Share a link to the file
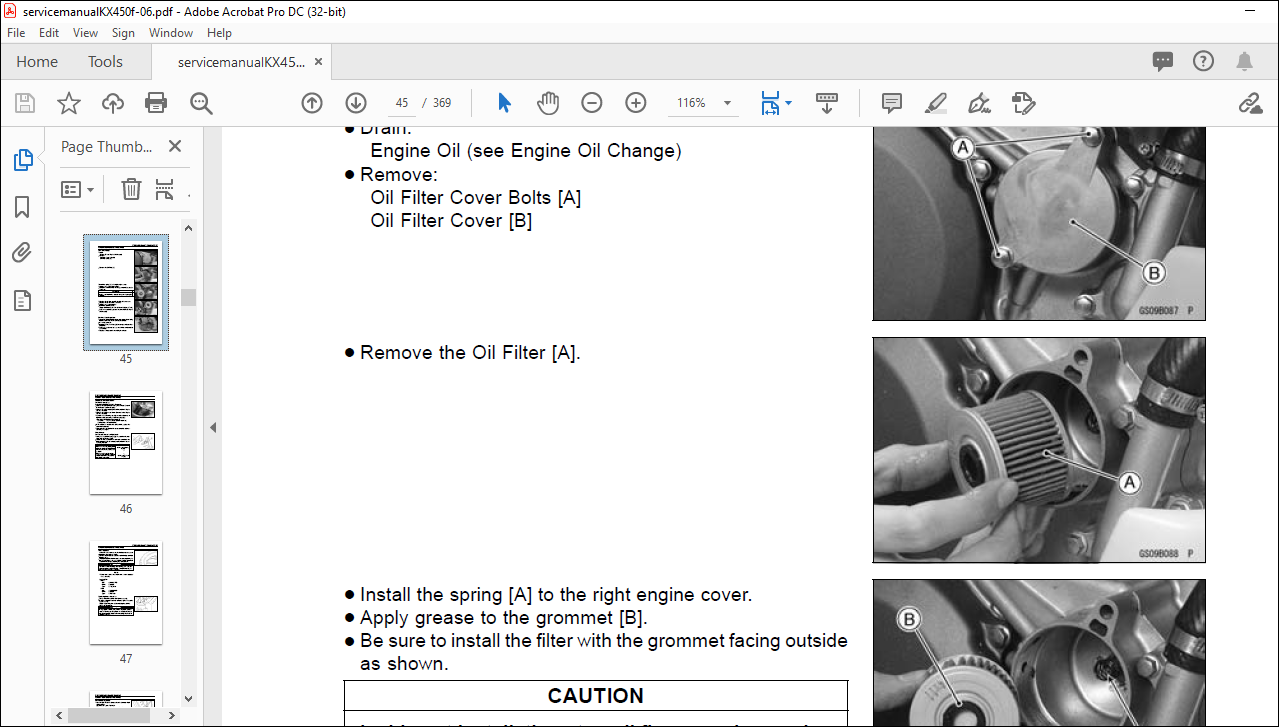 (x=1250, y=103)
